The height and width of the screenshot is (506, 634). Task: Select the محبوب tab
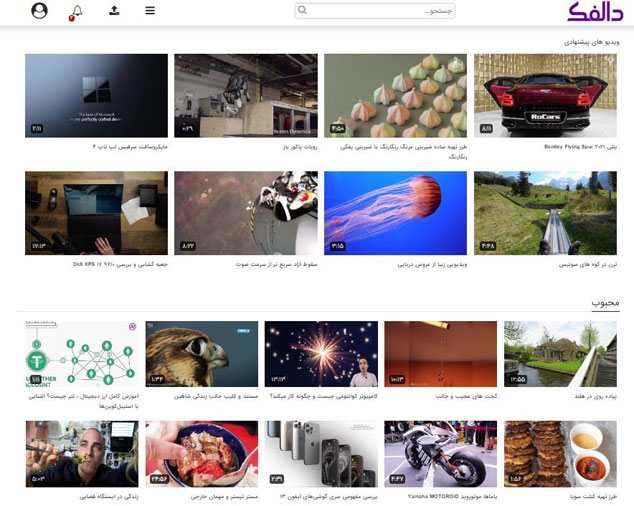tap(605, 303)
